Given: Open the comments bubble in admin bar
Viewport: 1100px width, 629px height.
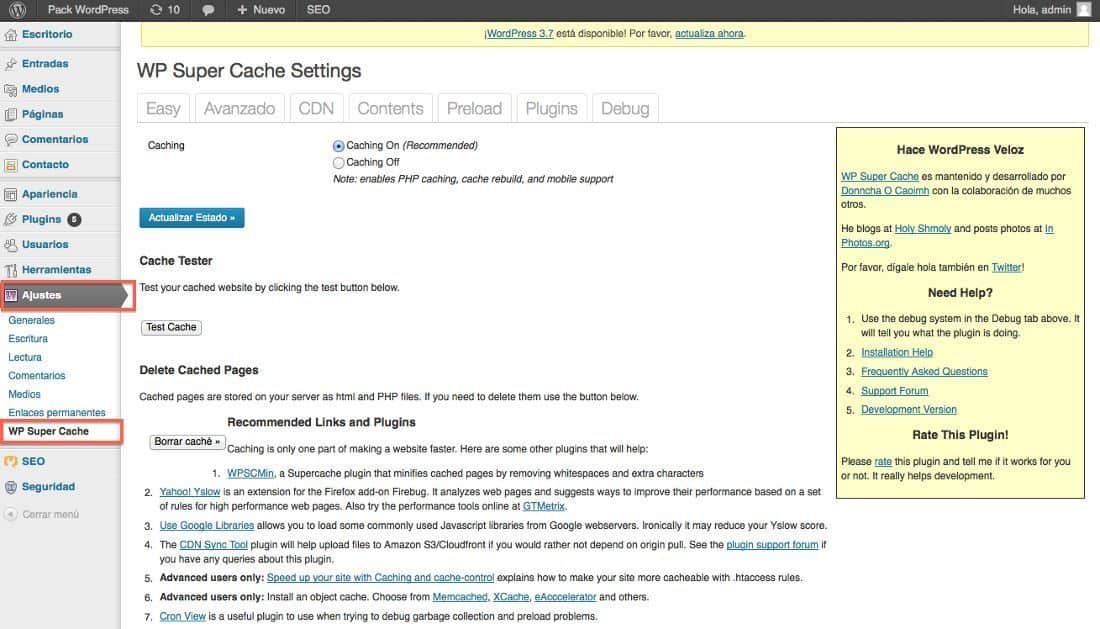Looking at the screenshot, I should click(x=208, y=10).
